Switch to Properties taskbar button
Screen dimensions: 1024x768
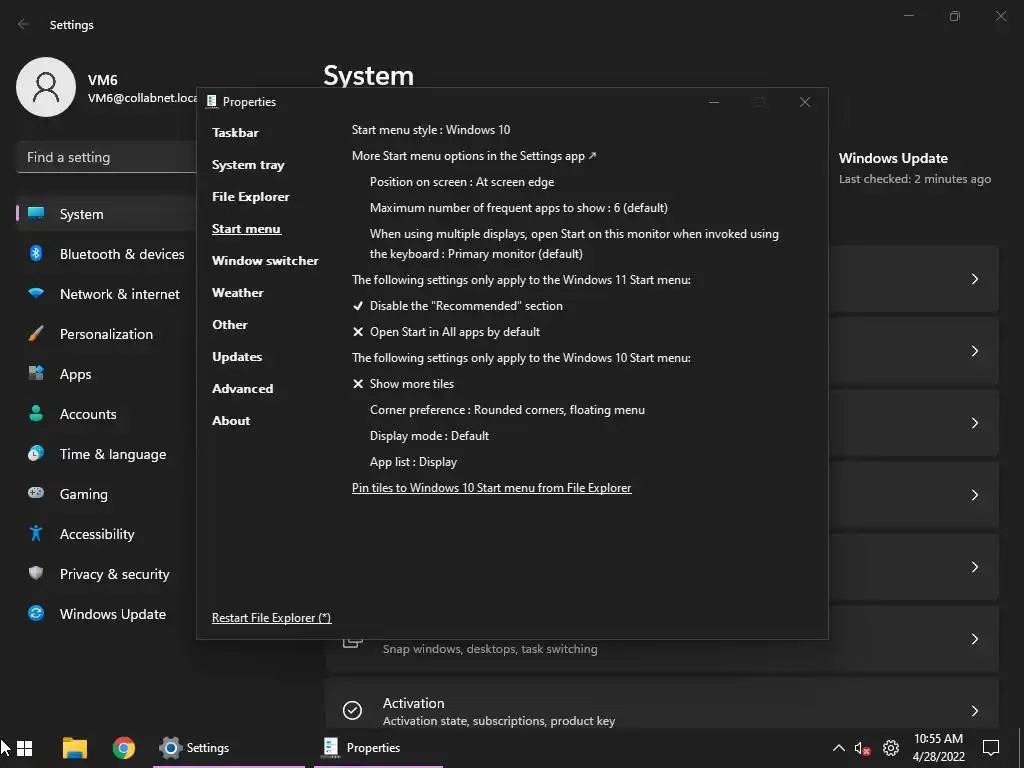coord(379,748)
